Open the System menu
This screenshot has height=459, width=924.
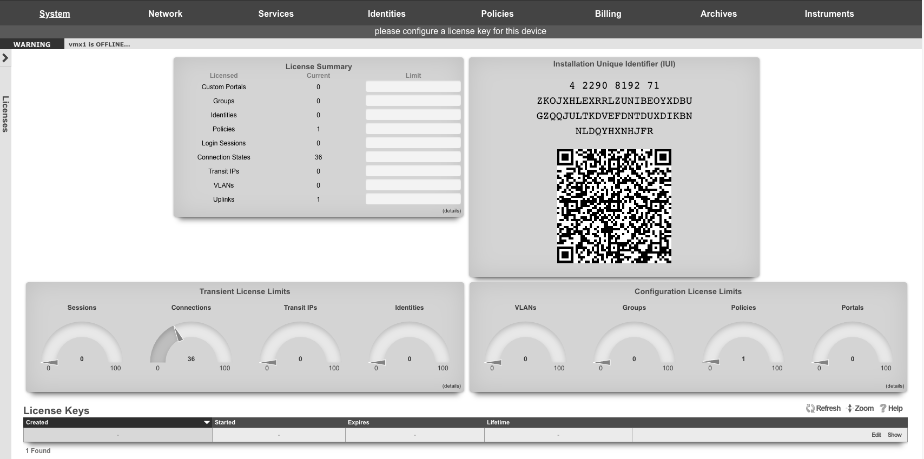click(x=54, y=14)
